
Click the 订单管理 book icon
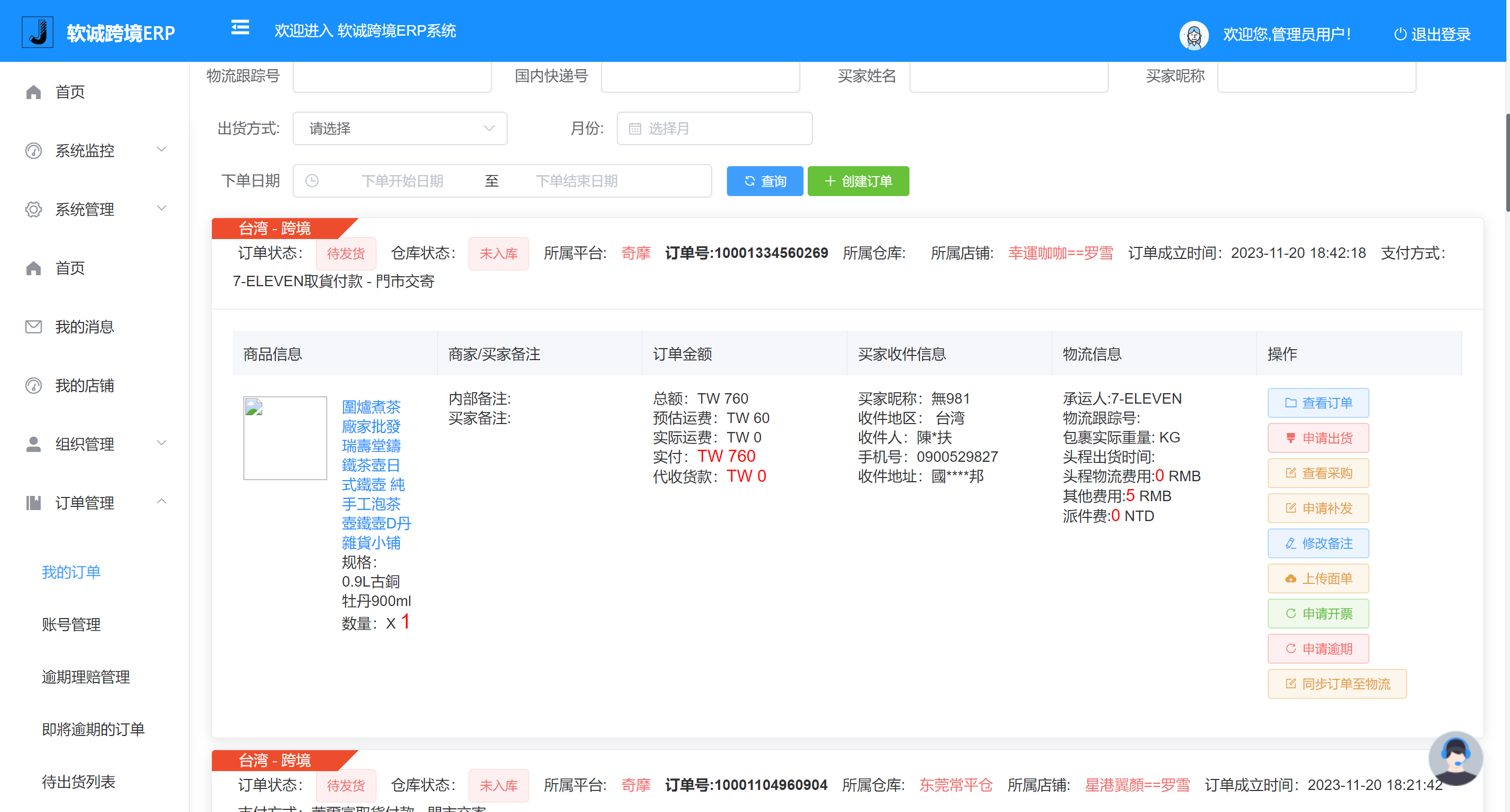coord(34,503)
